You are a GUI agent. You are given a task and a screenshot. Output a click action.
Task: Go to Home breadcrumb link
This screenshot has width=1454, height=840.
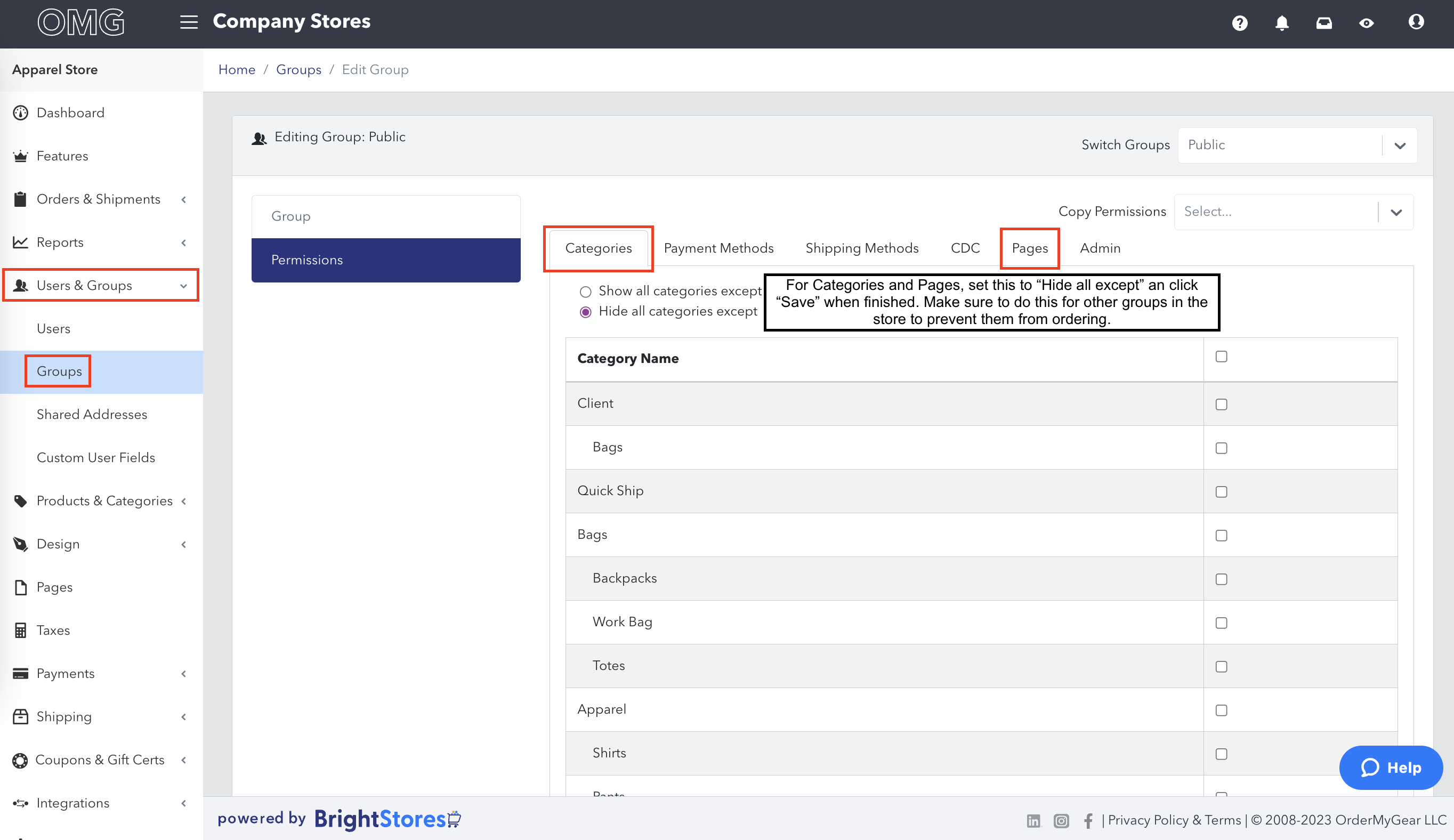[x=237, y=69]
